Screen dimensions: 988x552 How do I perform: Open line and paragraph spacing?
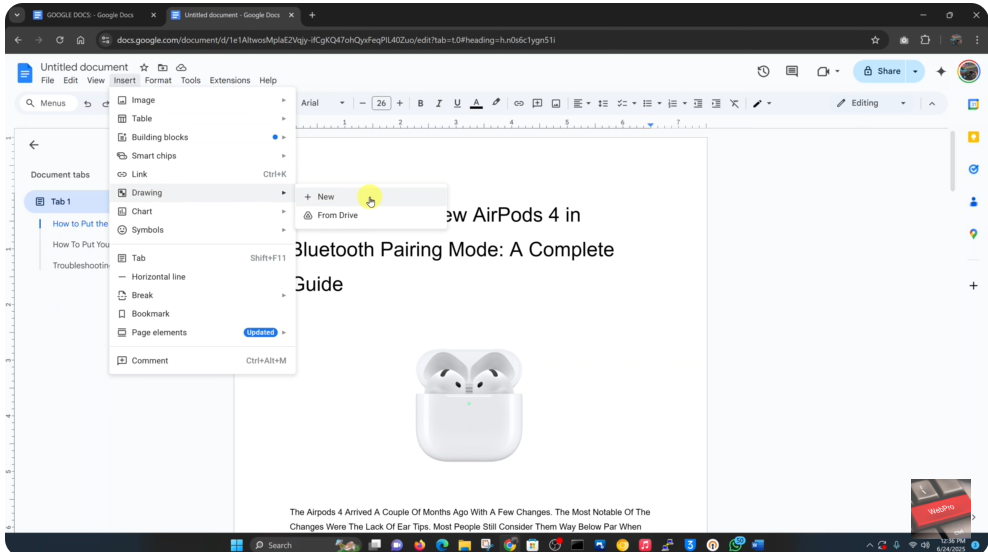pyautogui.click(x=603, y=103)
